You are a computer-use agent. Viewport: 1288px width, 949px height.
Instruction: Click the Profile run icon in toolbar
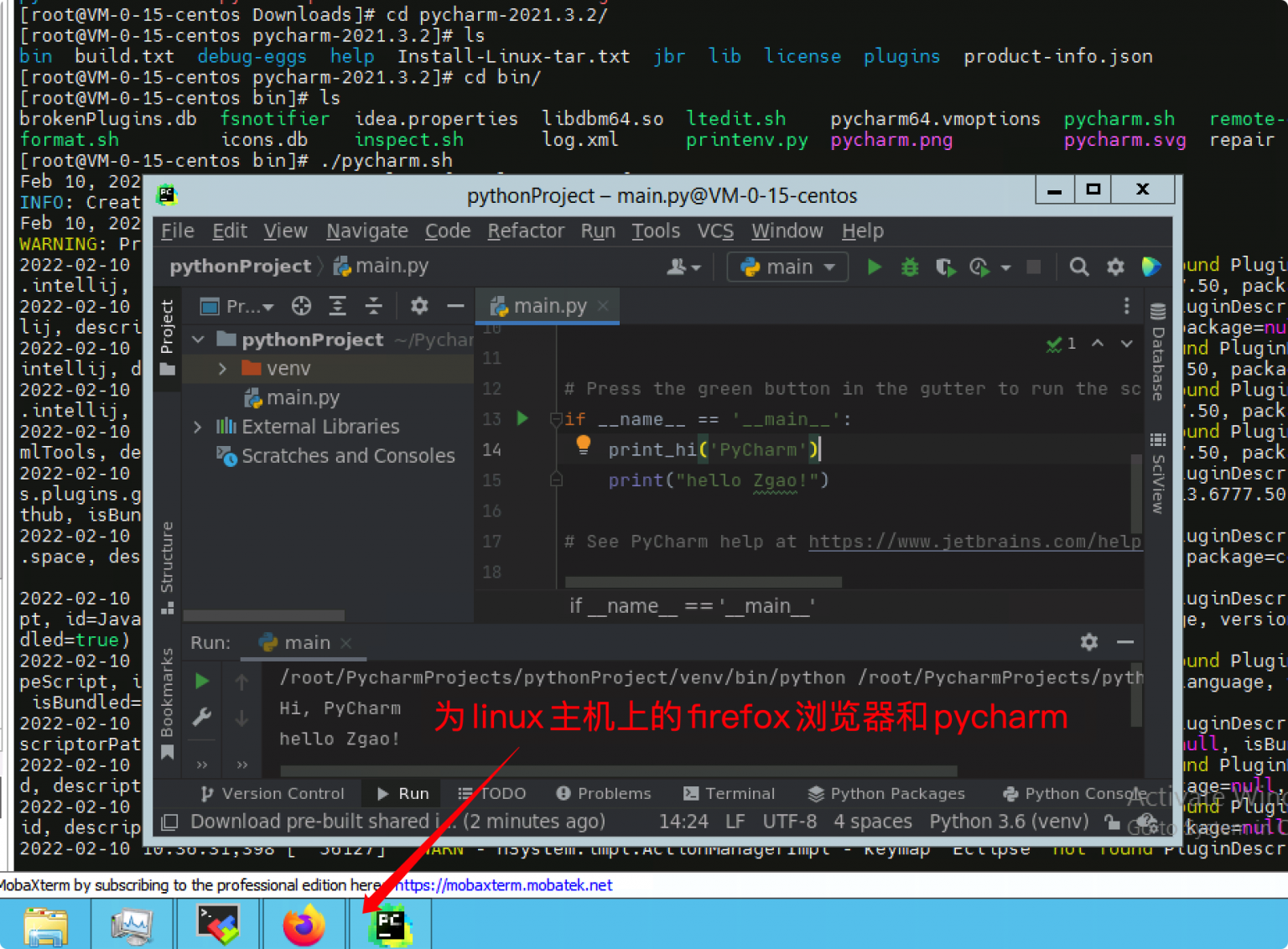tap(979, 267)
